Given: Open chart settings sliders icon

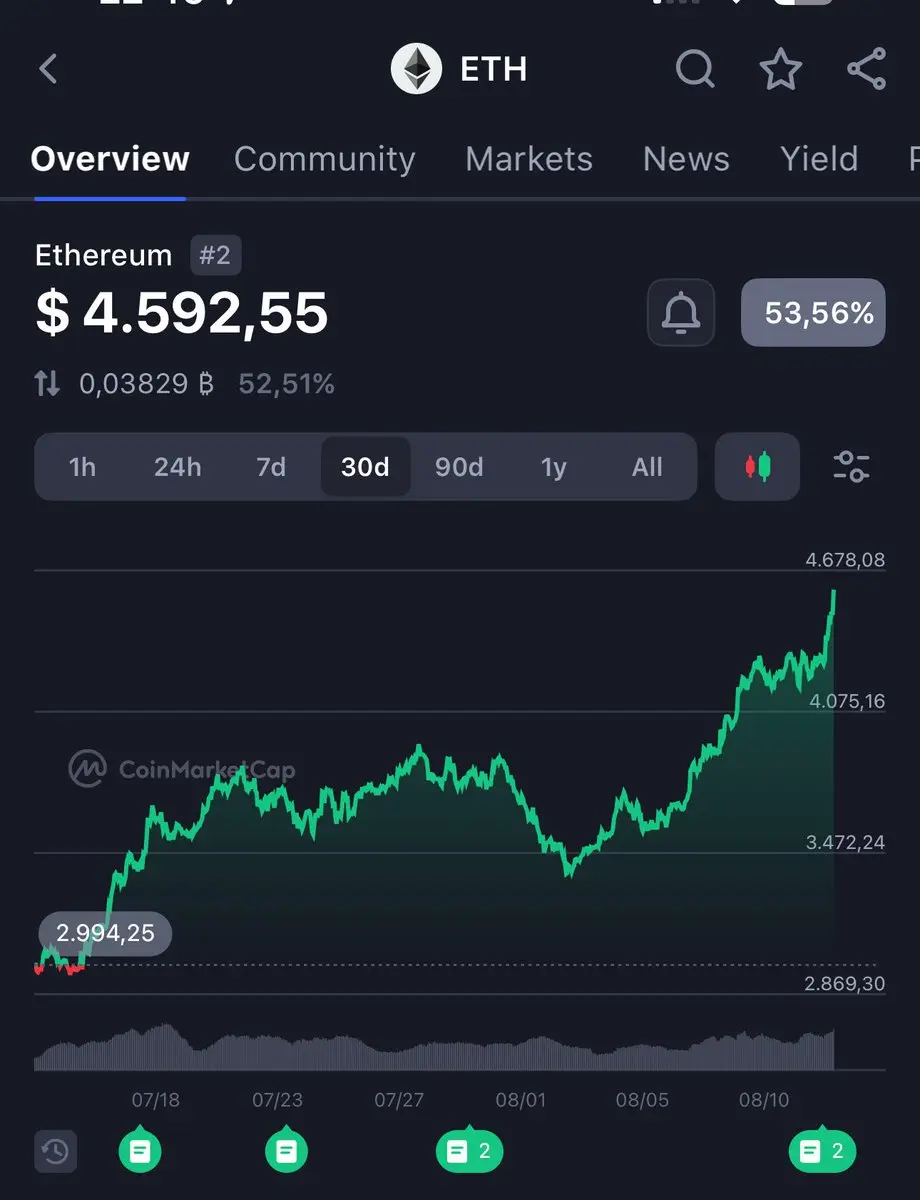Looking at the screenshot, I should point(851,467).
